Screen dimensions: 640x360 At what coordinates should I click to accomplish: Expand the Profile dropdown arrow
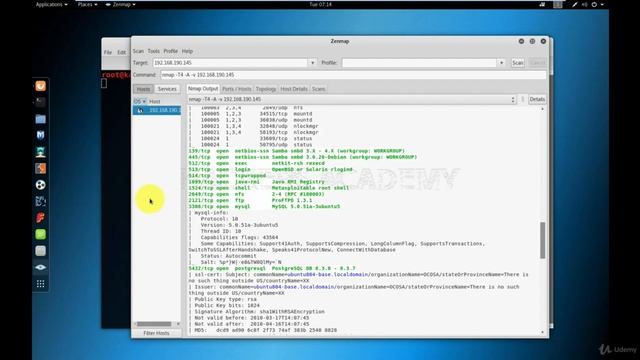point(502,63)
